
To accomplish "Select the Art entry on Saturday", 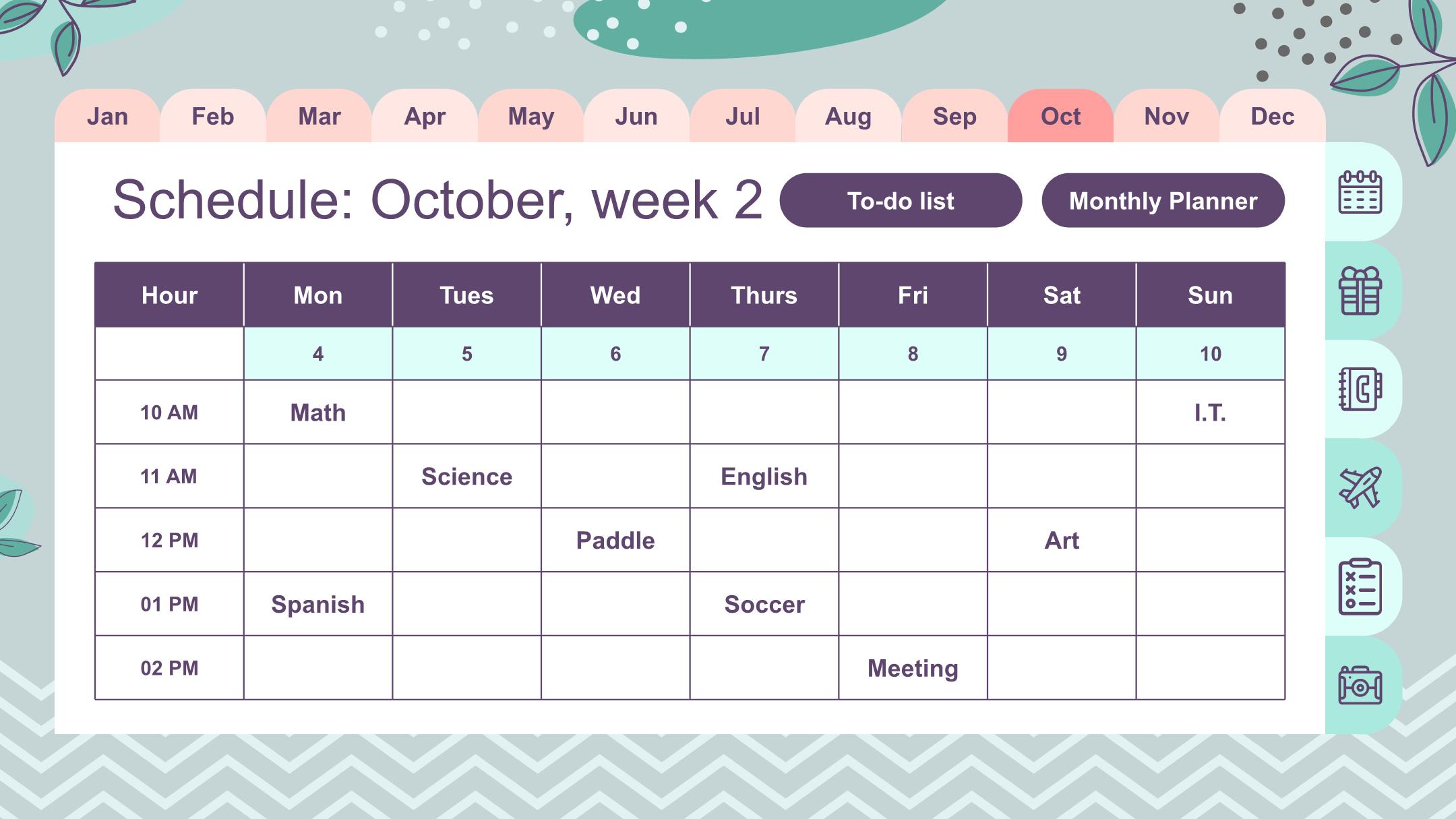I will pyautogui.click(x=1062, y=540).
